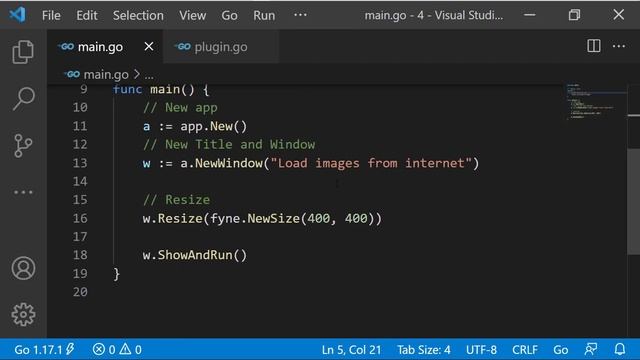Image resolution: width=640 pixels, height=360 pixels.
Task: Click the vertical scrollbar thumb
Action: click(633, 202)
